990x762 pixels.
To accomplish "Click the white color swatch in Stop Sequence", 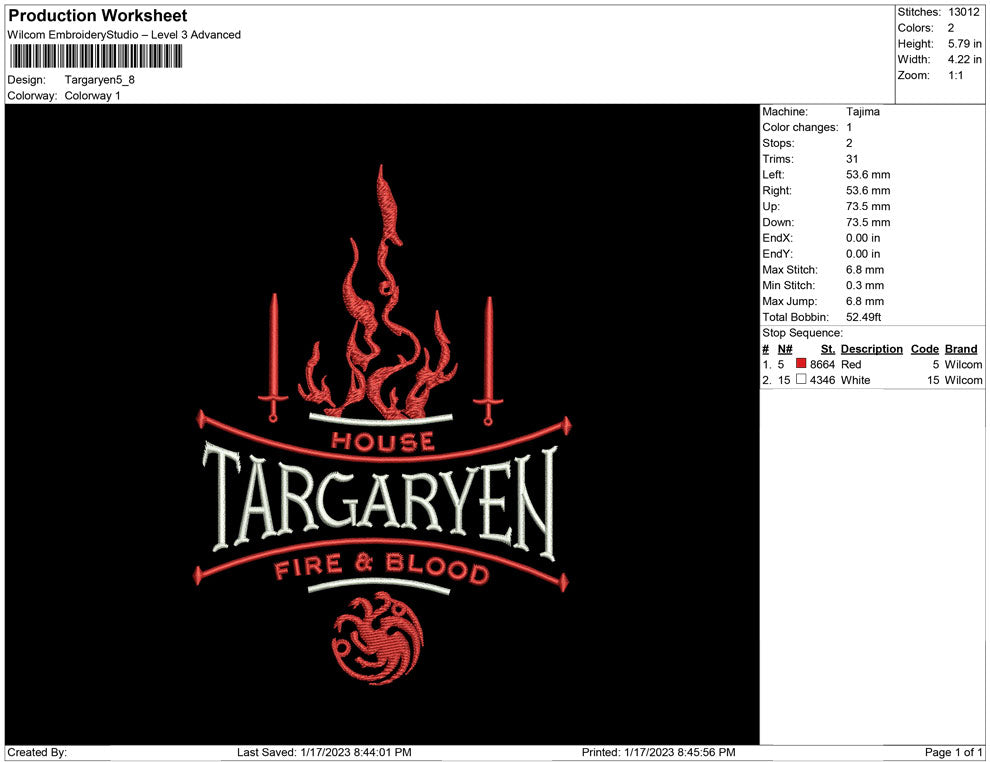I will point(801,379).
